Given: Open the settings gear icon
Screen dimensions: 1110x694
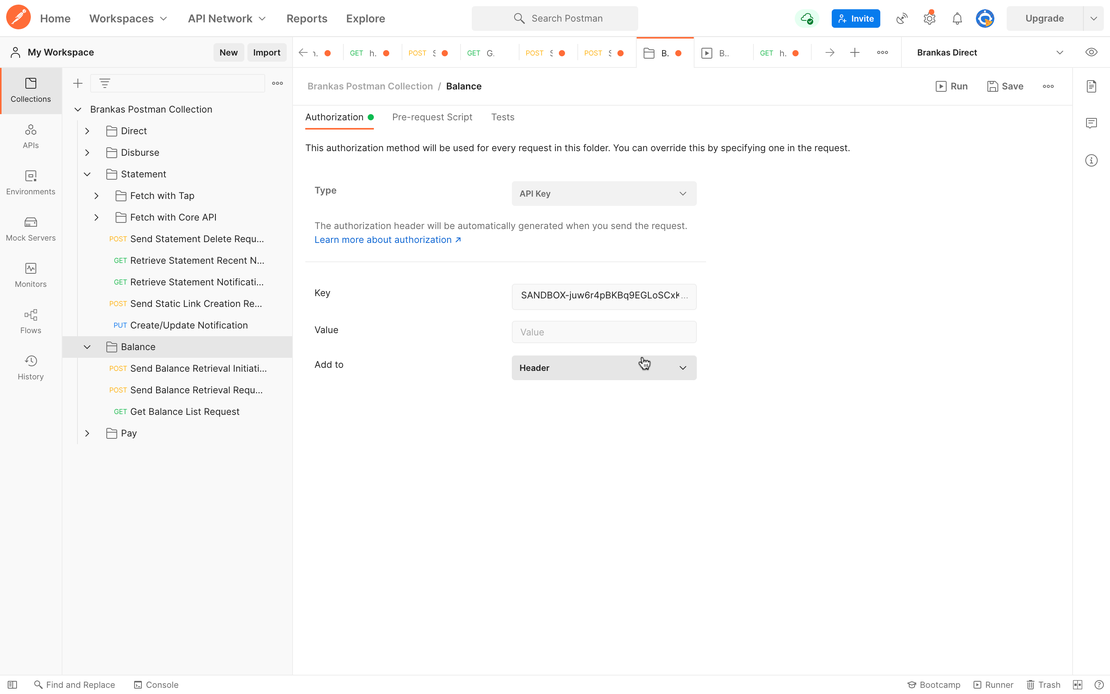Looking at the screenshot, I should [929, 18].
